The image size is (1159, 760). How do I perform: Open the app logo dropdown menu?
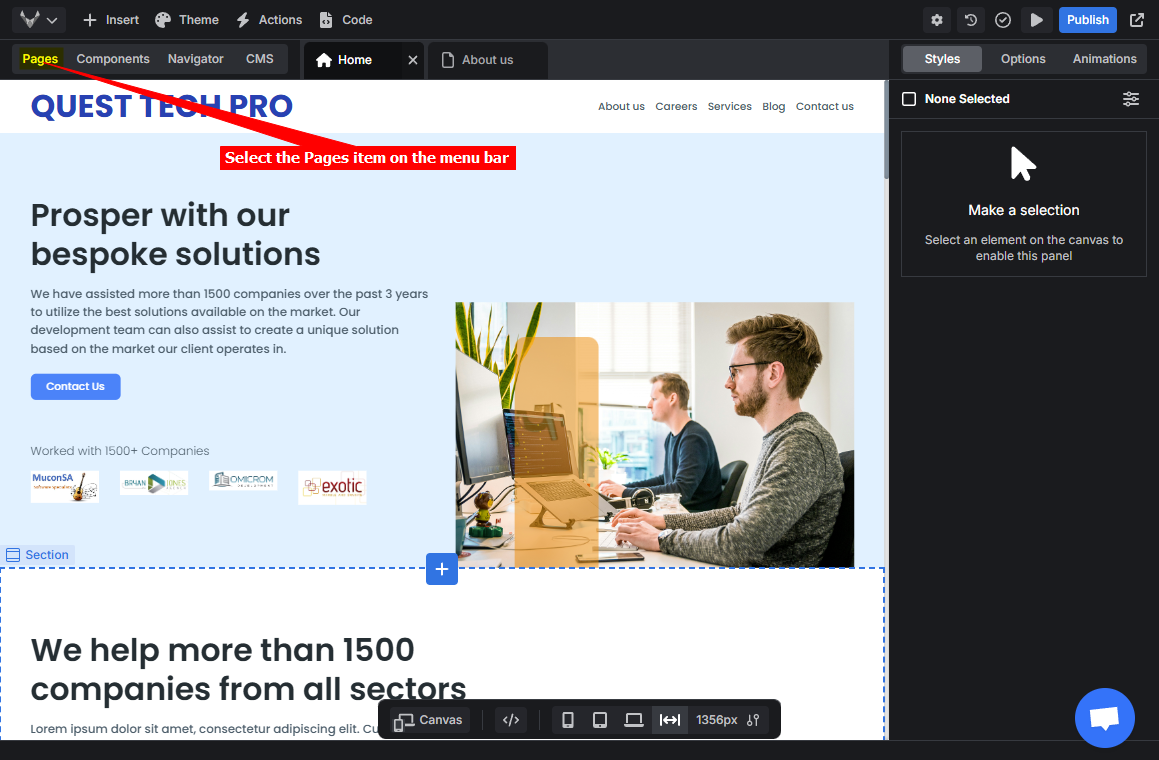(x=39, y=20)
